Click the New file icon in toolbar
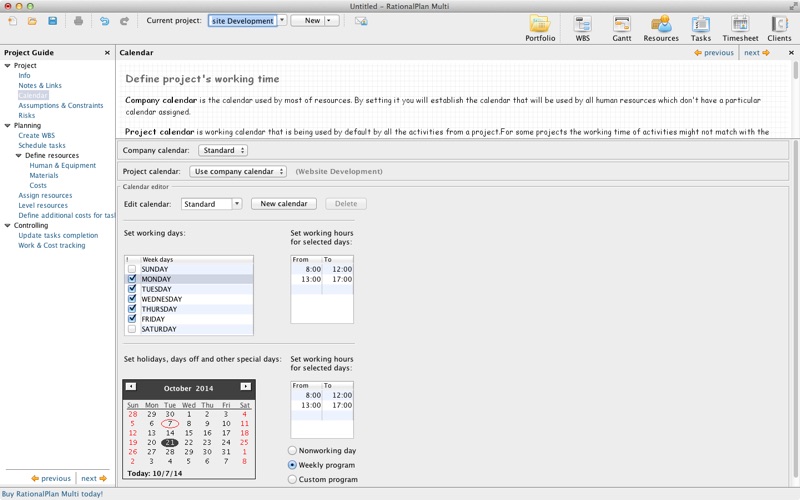800x500 pixels. click(12, 21)
